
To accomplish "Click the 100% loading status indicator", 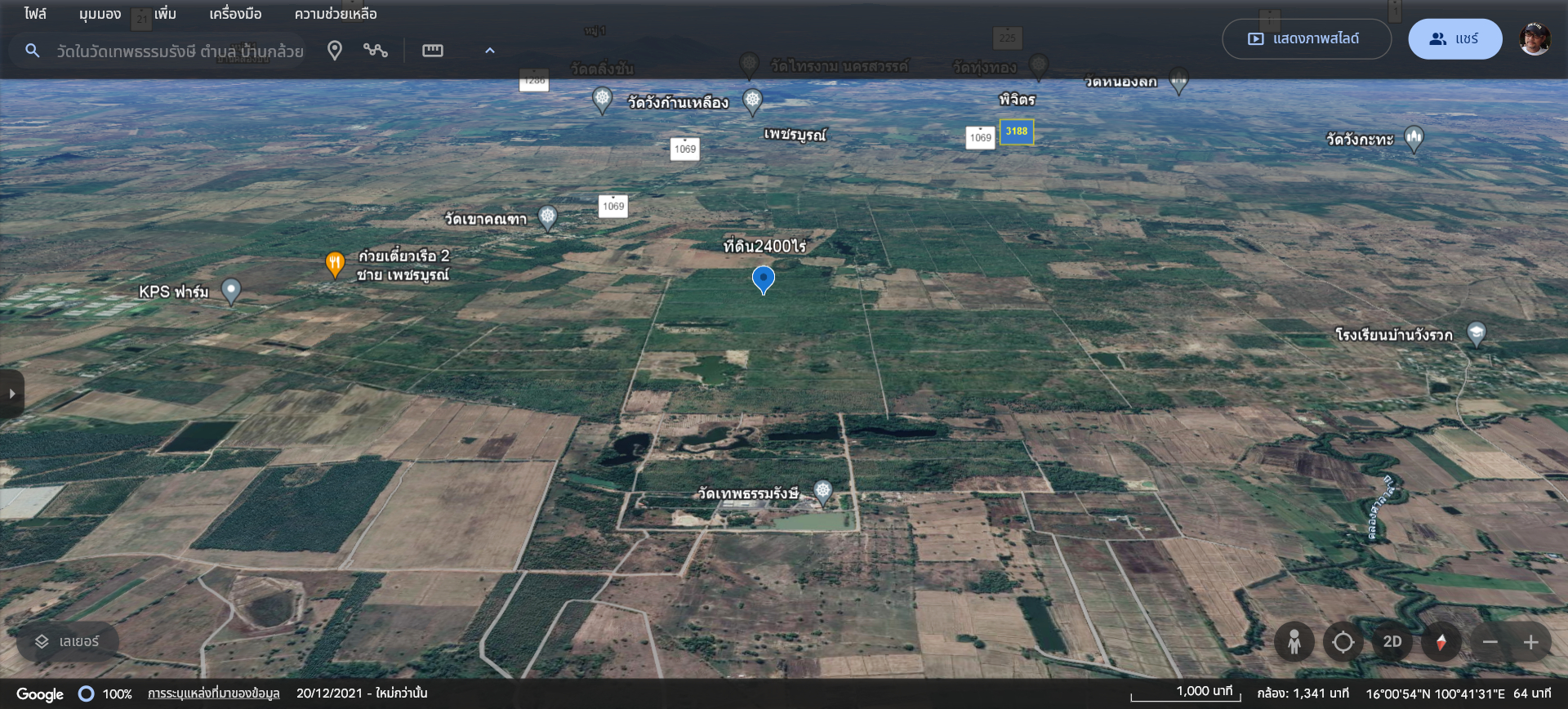I will pyautogui.click(x=105, y=694).
